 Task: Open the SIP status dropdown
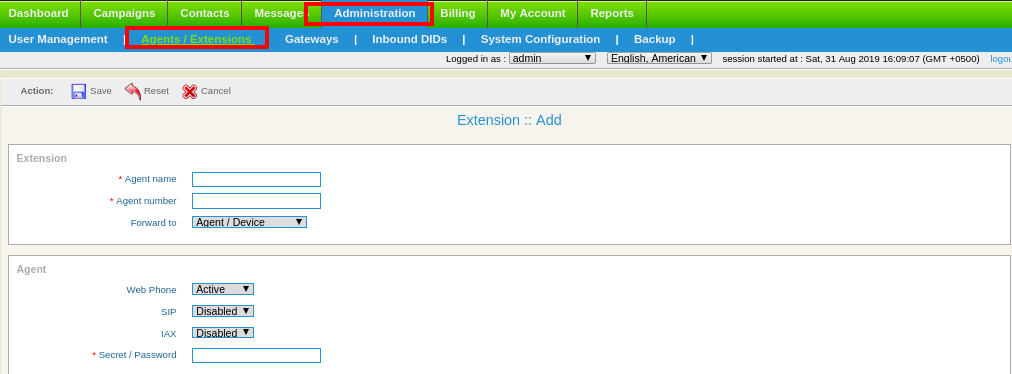point(223,311)
